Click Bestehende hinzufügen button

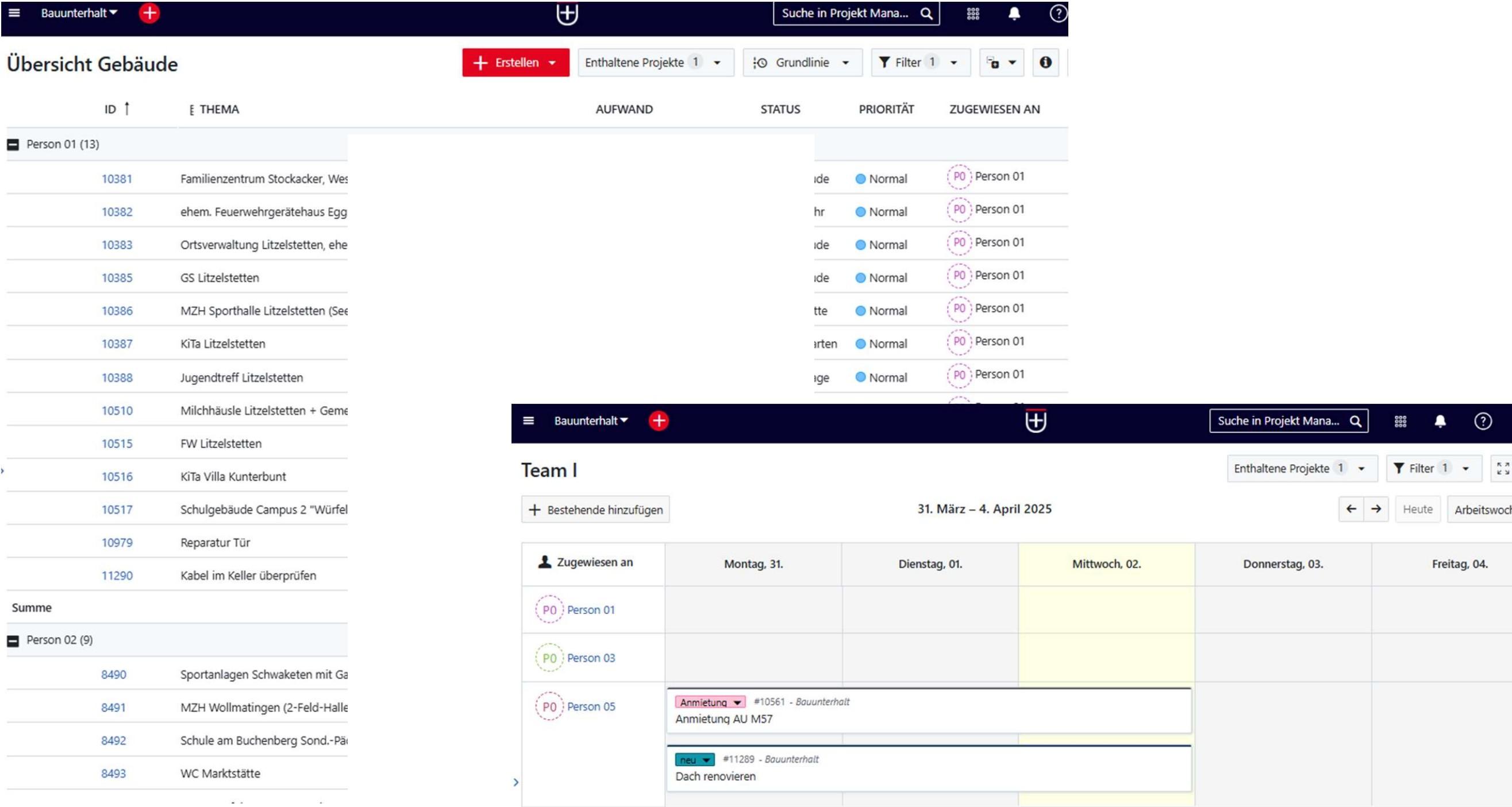595,509
